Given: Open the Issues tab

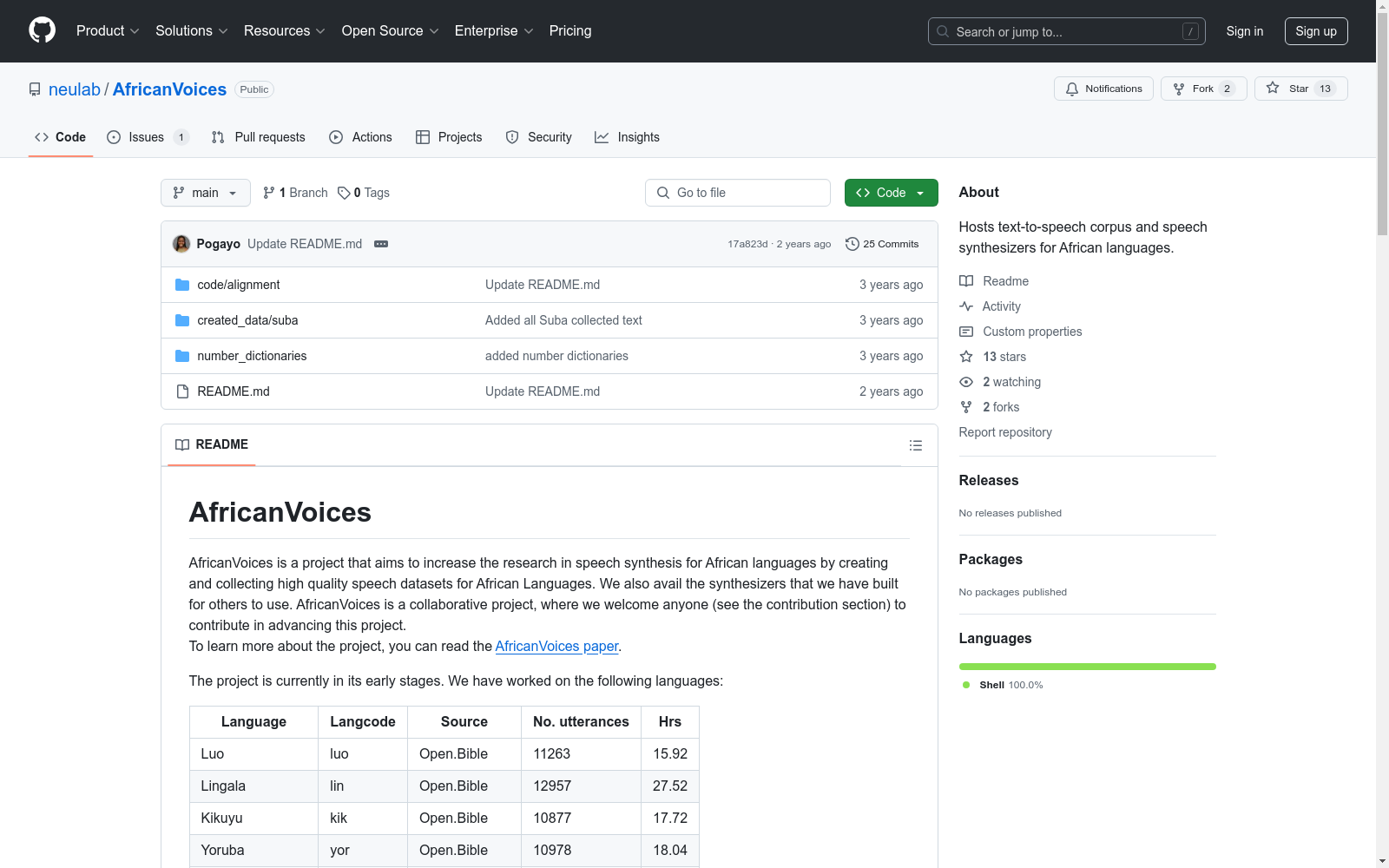Looking at the screenshot, I should click(148, 137).
